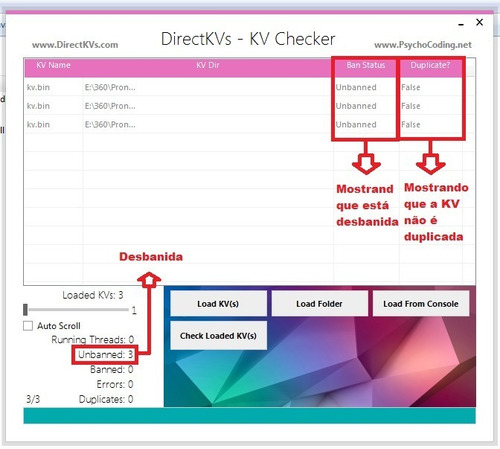Click the '3/3' progress count text
This screenshot has height=449, width=500.
pyautogui.click(x=33, y=399)
